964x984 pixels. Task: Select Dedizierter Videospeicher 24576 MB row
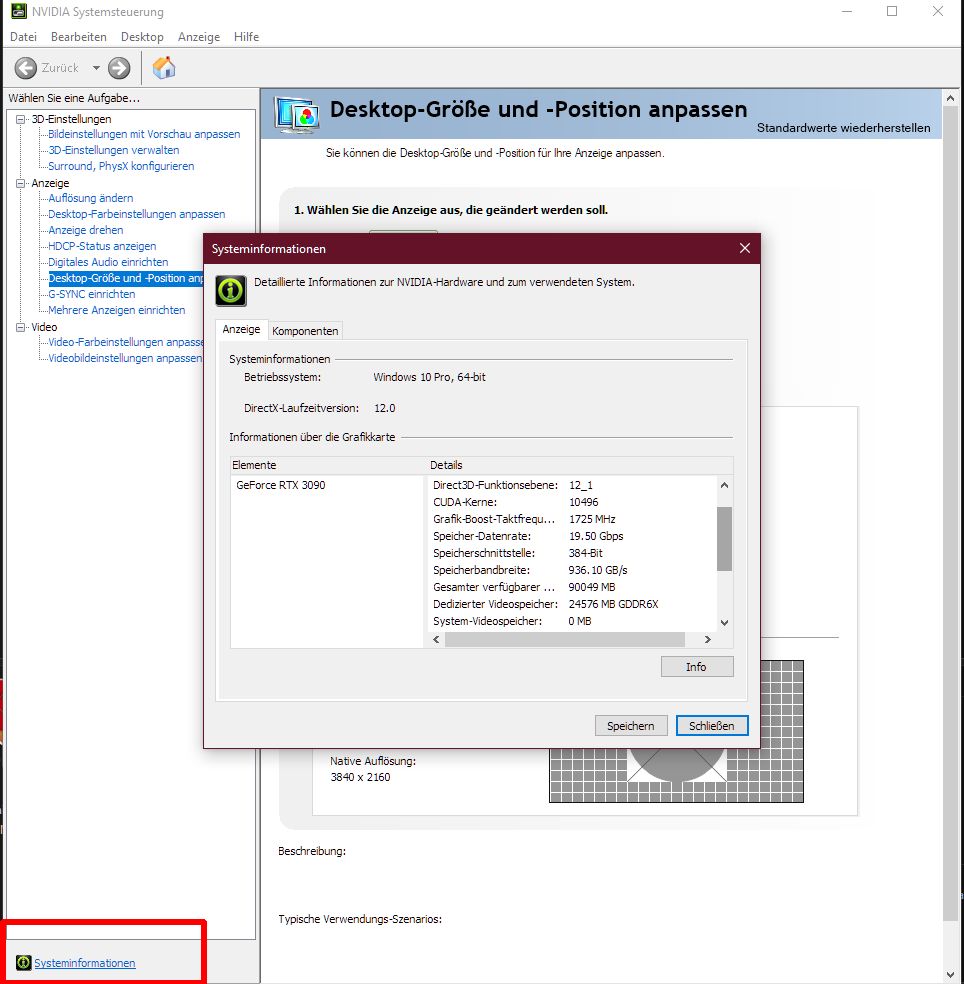[546, 604]
